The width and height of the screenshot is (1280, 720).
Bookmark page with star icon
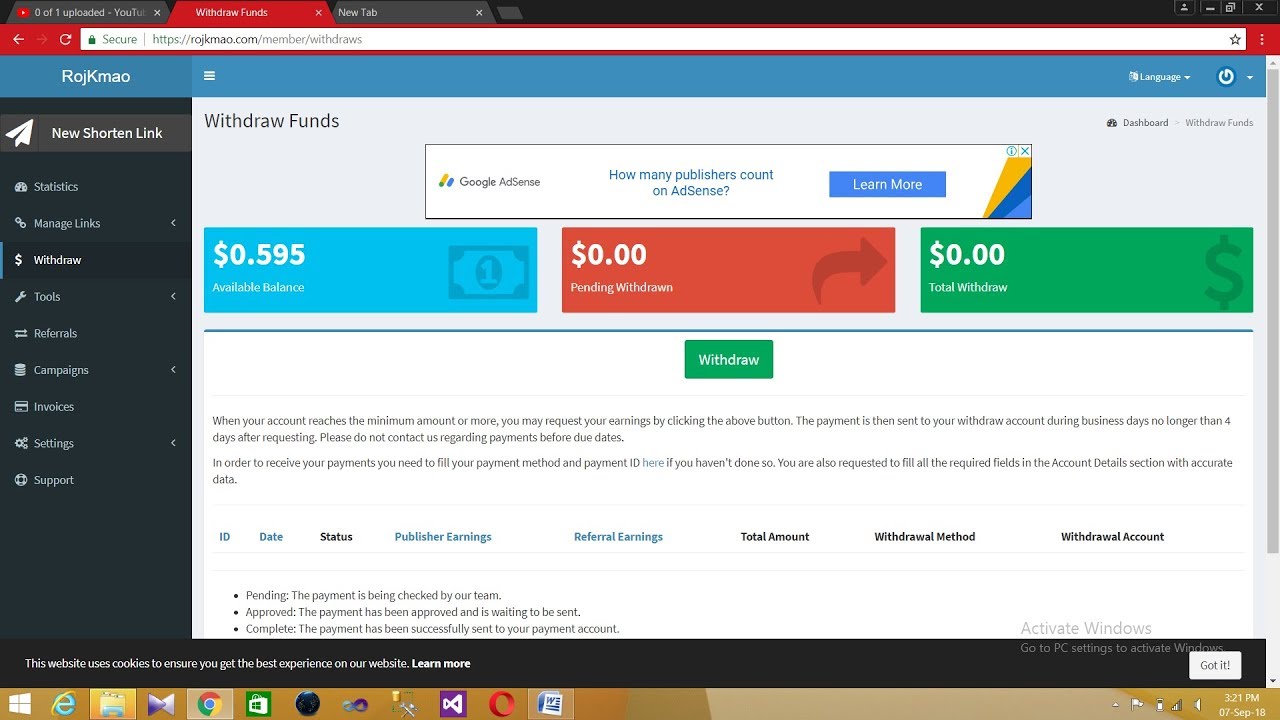point(1235,39)
